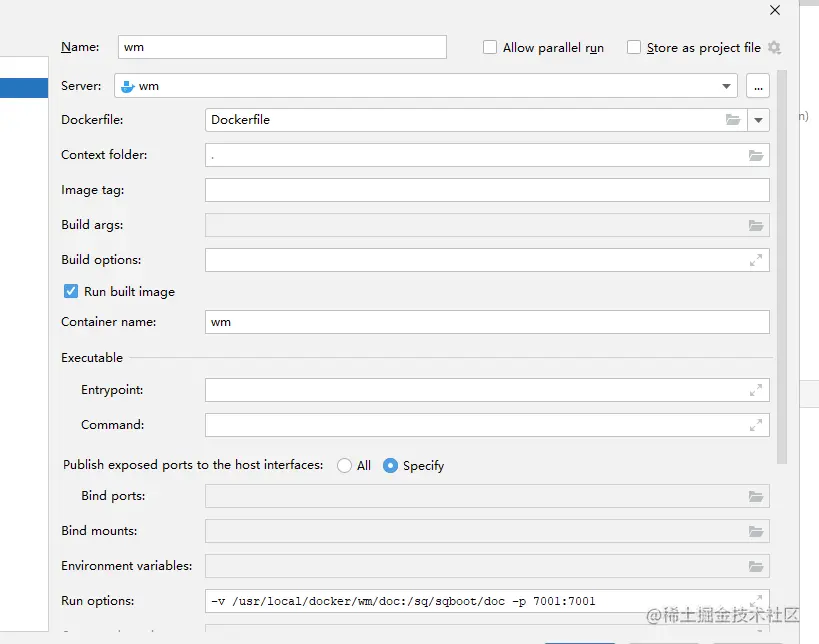Uncheck Run built image checkbox

pos(71,291)
